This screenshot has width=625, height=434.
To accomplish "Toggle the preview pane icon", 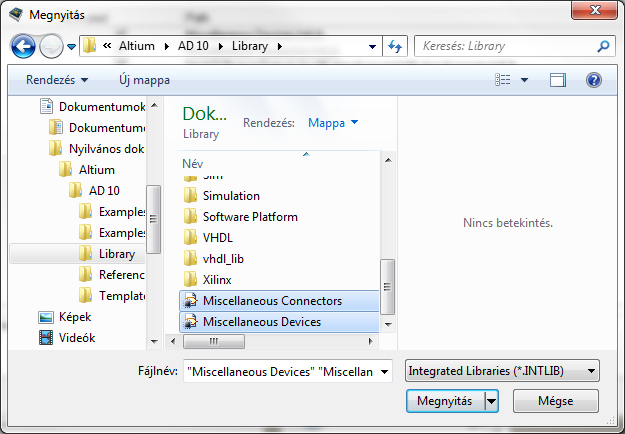I will click(x=558, y=79).
